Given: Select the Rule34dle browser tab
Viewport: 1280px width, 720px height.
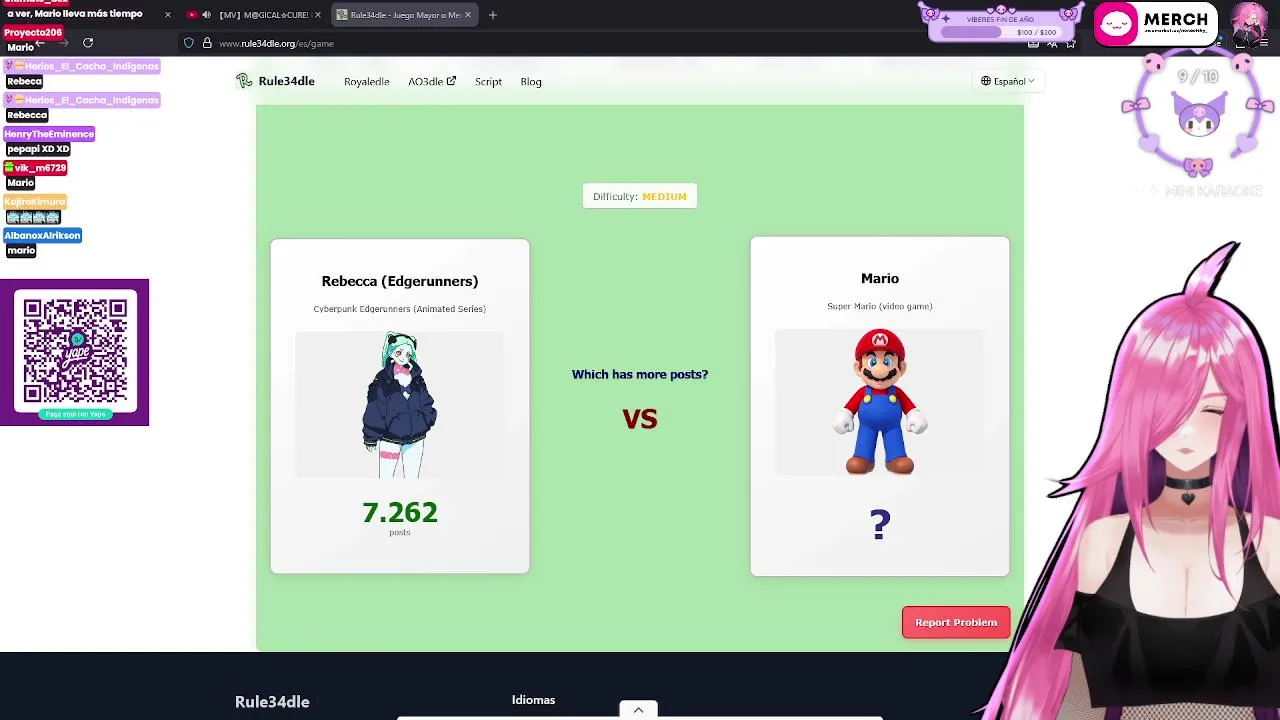Looking at the screenshot, I should (404, 15).
